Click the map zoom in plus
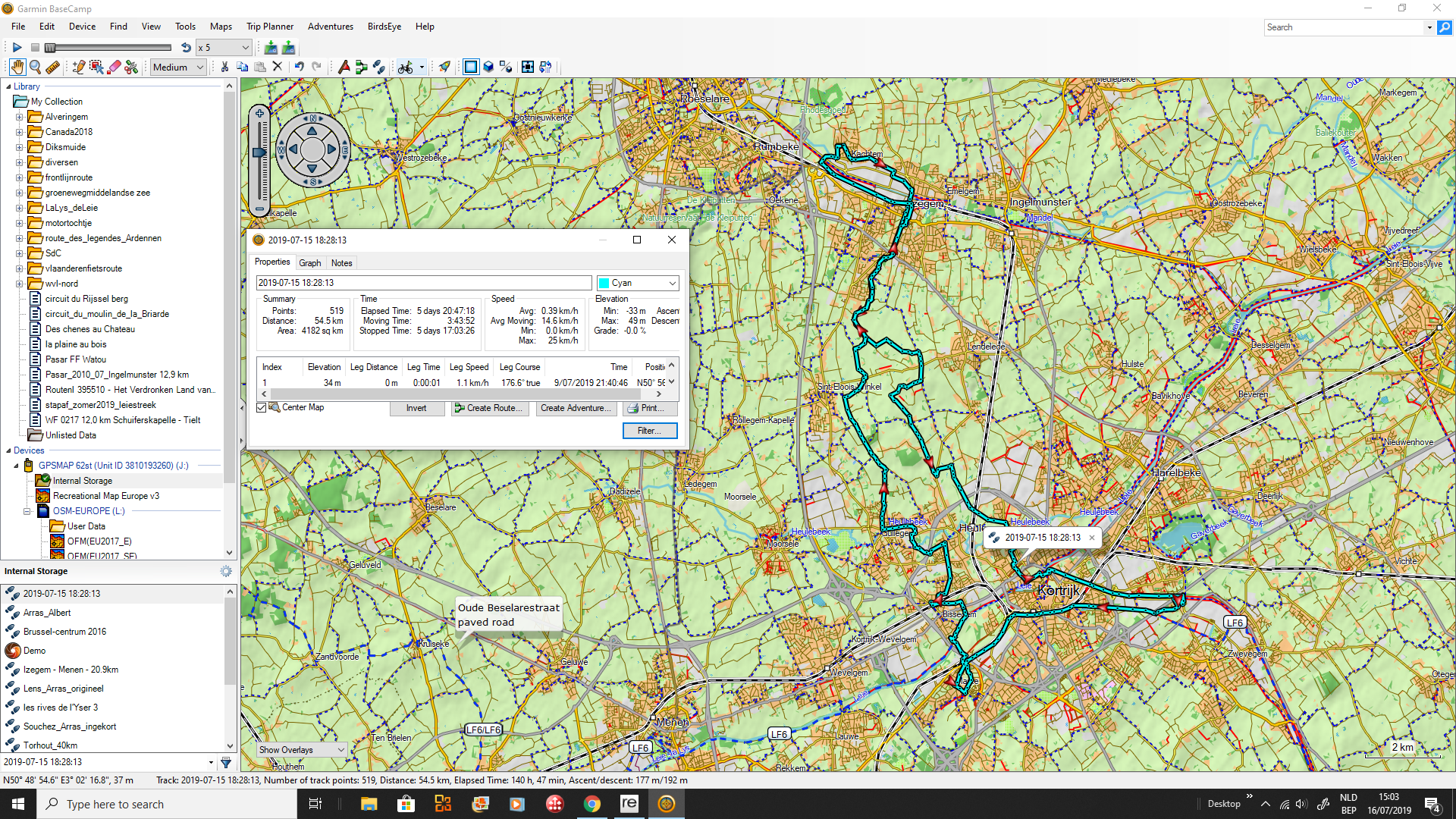1456x819 pixels. pyautogui.click(x=259, y=113)
